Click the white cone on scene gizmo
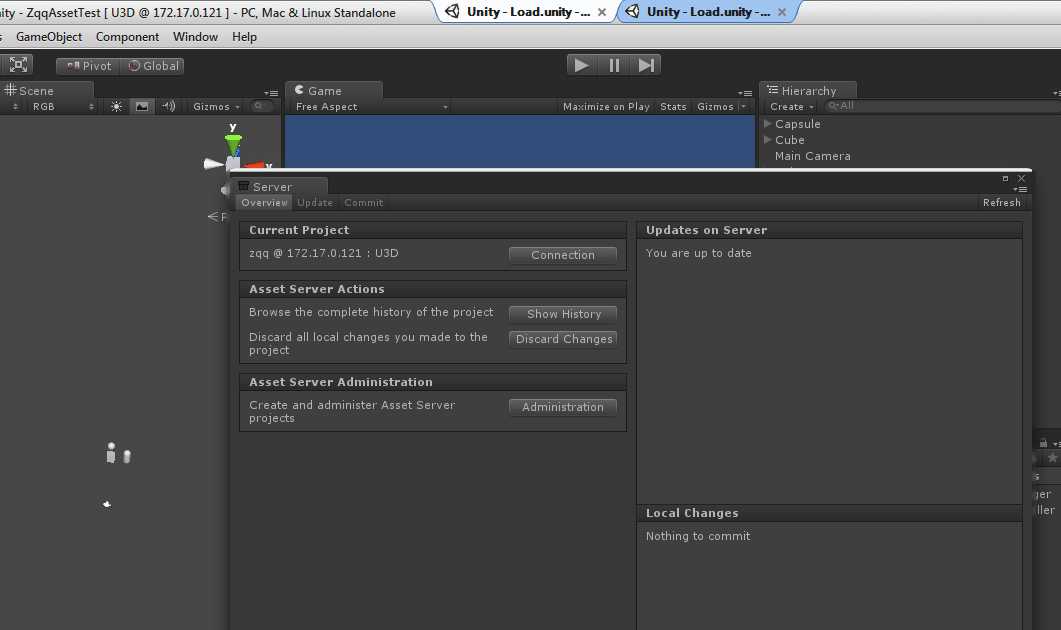 pos(213,164)
